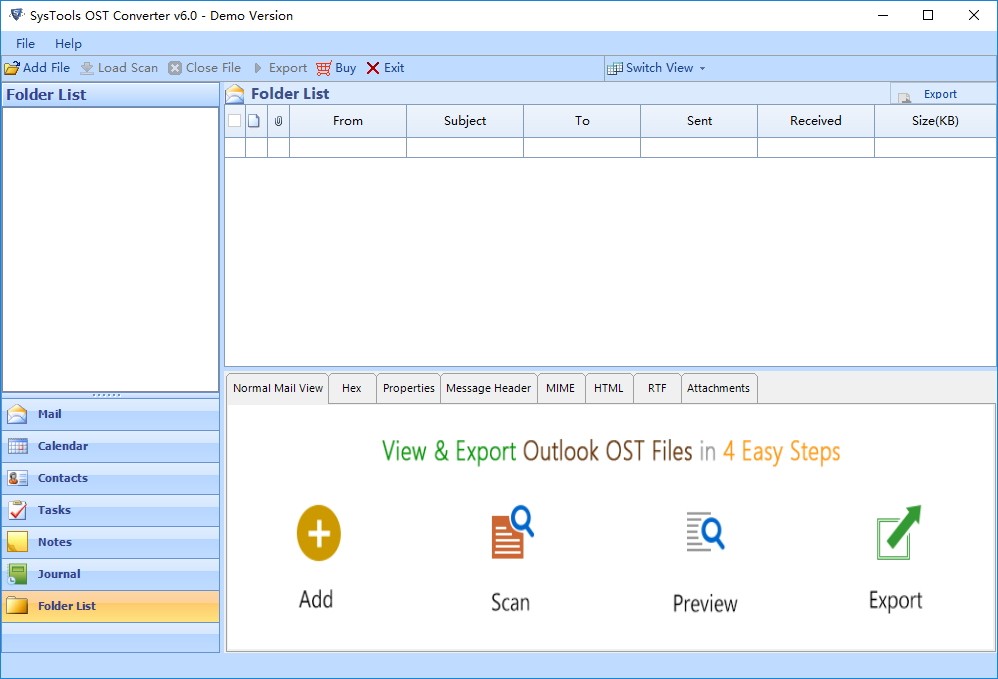Switch to the Message Header tab
The width and height of the screenshot is (998, 679).
pos(488,388)
